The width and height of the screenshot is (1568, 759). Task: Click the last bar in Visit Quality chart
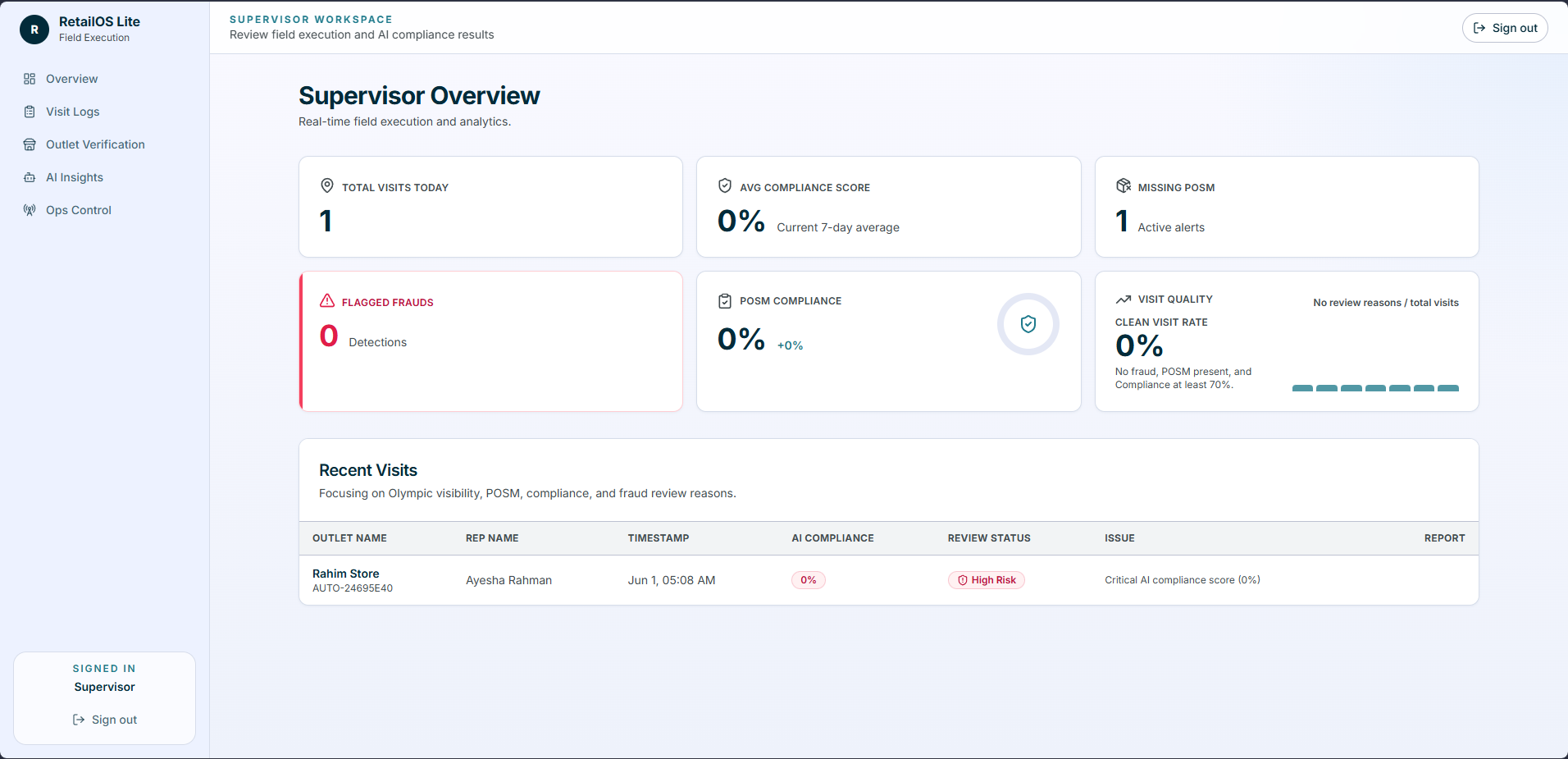point(1448,388)
